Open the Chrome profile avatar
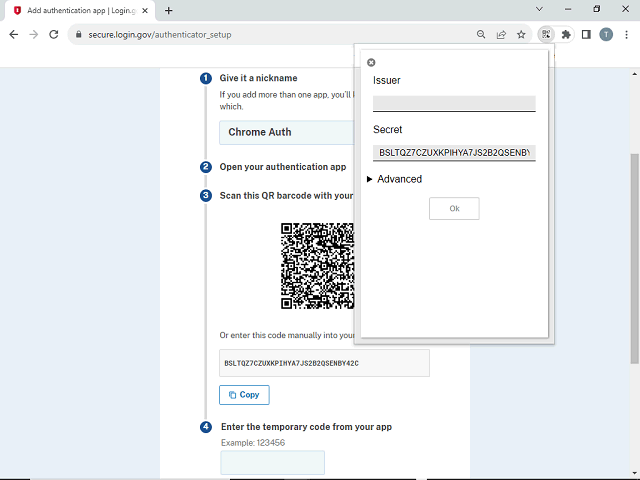This screenshot has width=640, height=480. coord(606,35)
